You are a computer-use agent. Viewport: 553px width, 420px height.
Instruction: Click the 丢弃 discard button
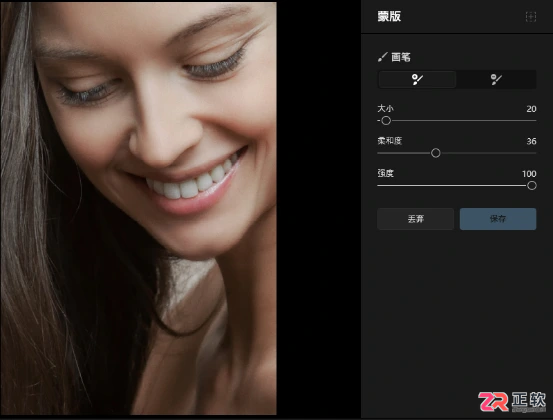415,219
